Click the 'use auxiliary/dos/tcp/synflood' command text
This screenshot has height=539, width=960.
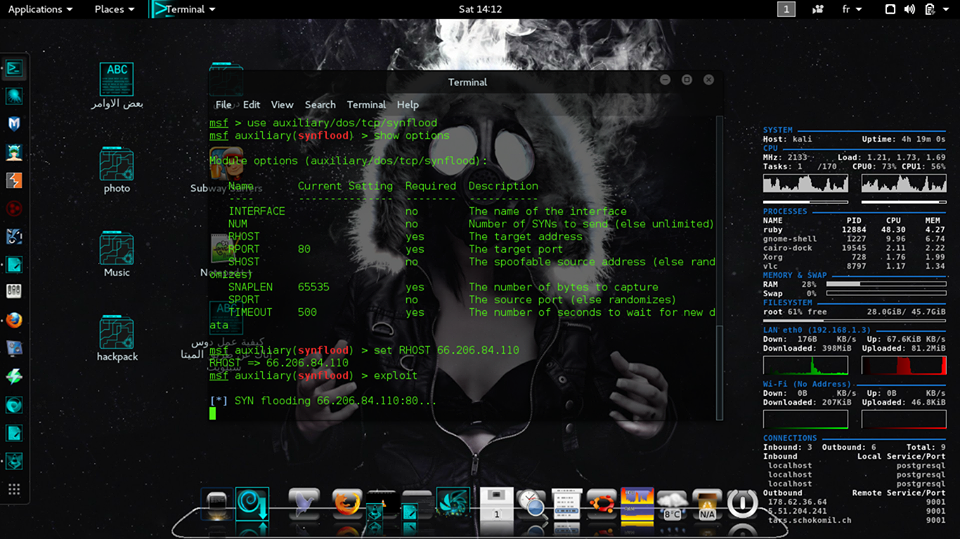point(342,123)
